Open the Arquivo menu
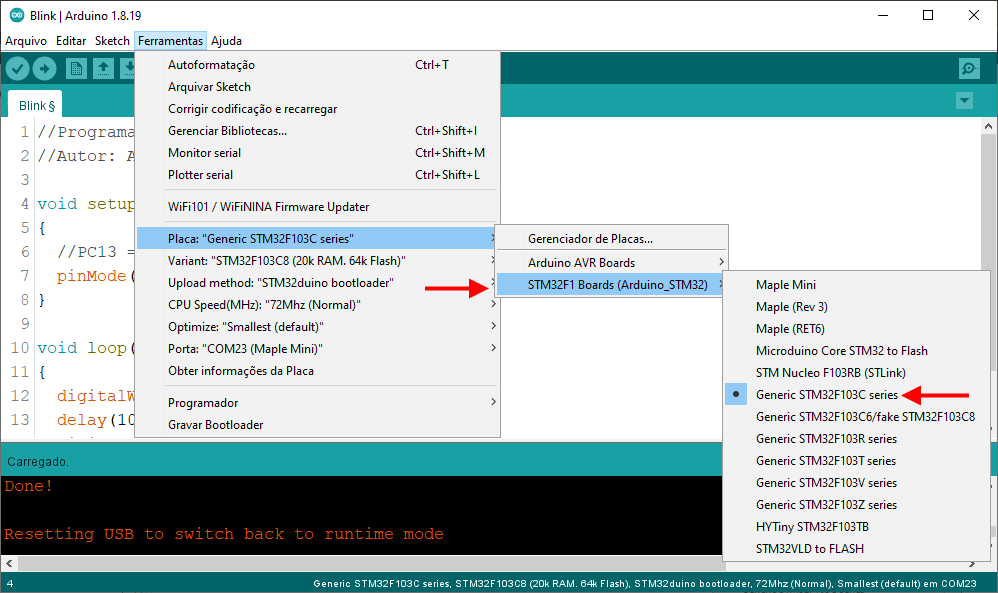The width and height of the screenshot is (998, 593). (26, 41)
